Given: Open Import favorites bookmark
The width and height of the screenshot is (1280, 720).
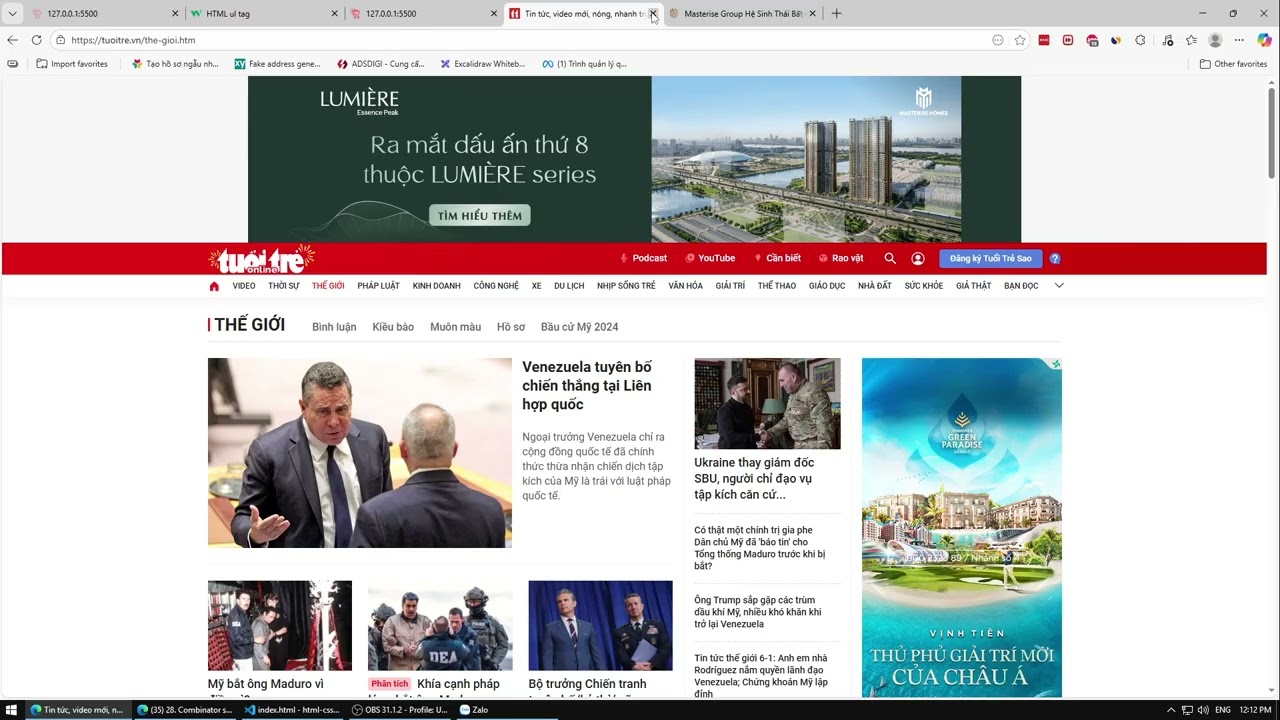Looking at the screenshot, I should click(72, 64).
